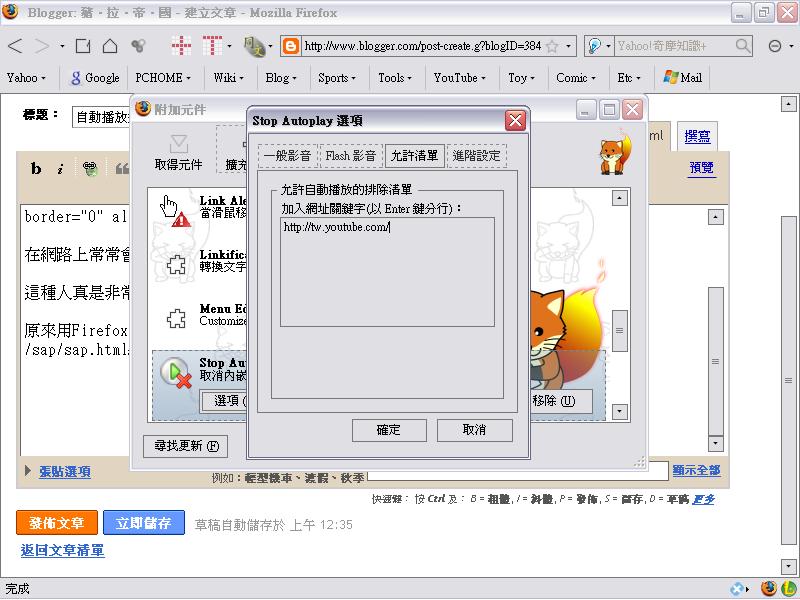Open the Yahoo bookmark folder

point(26,78)
